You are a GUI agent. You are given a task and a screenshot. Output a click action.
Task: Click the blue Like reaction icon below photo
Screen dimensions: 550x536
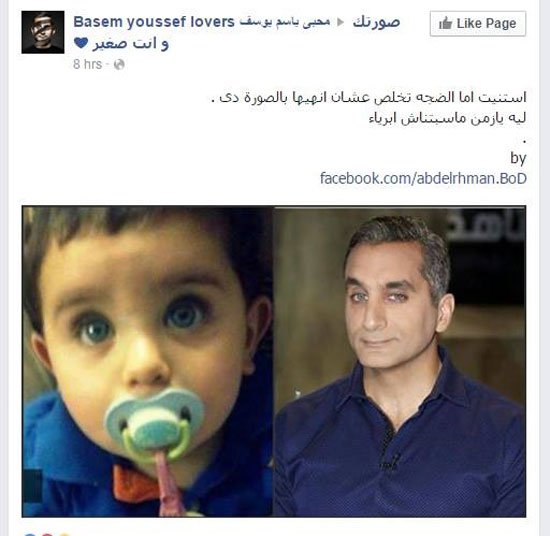(31, 534)
